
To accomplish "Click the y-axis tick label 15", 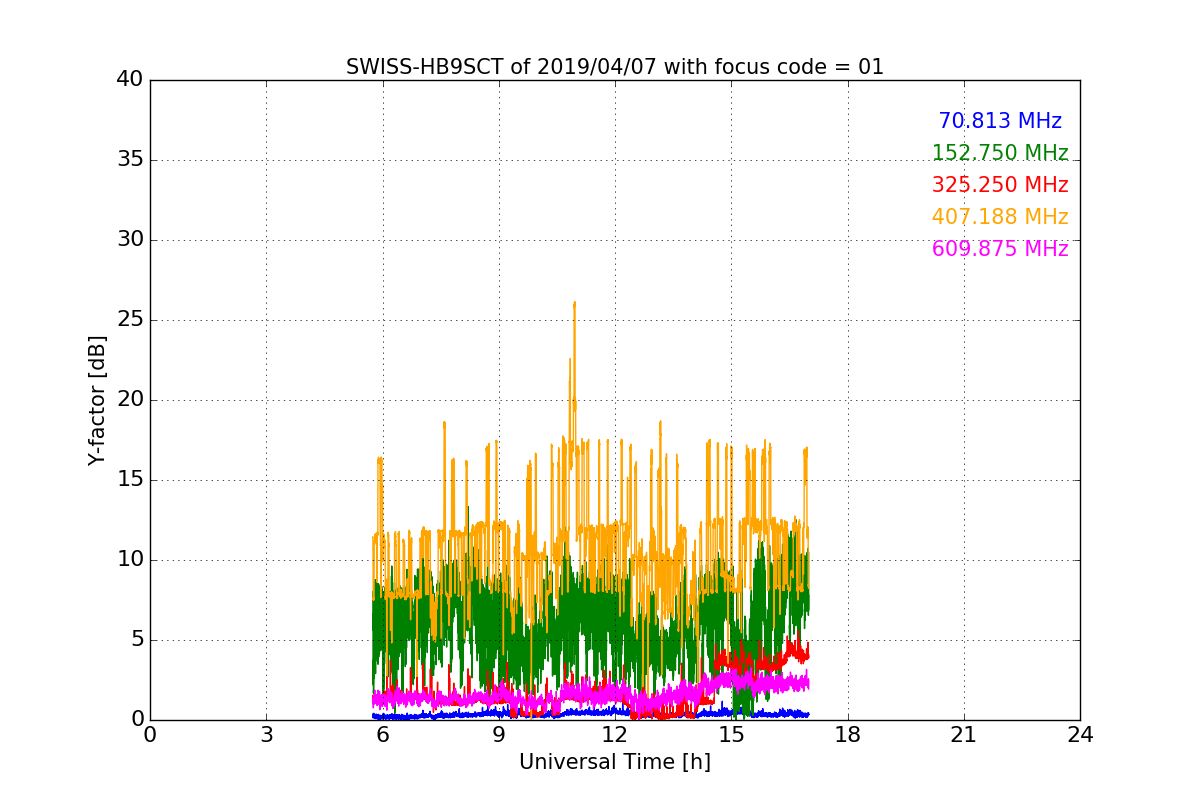I will (x=130, y=480).
